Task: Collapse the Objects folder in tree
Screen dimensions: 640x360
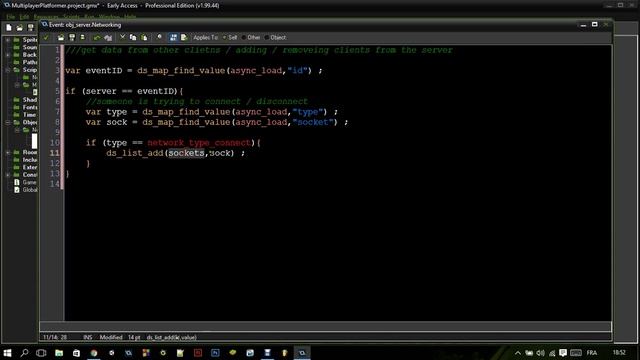Action: [x=8, y=122]
